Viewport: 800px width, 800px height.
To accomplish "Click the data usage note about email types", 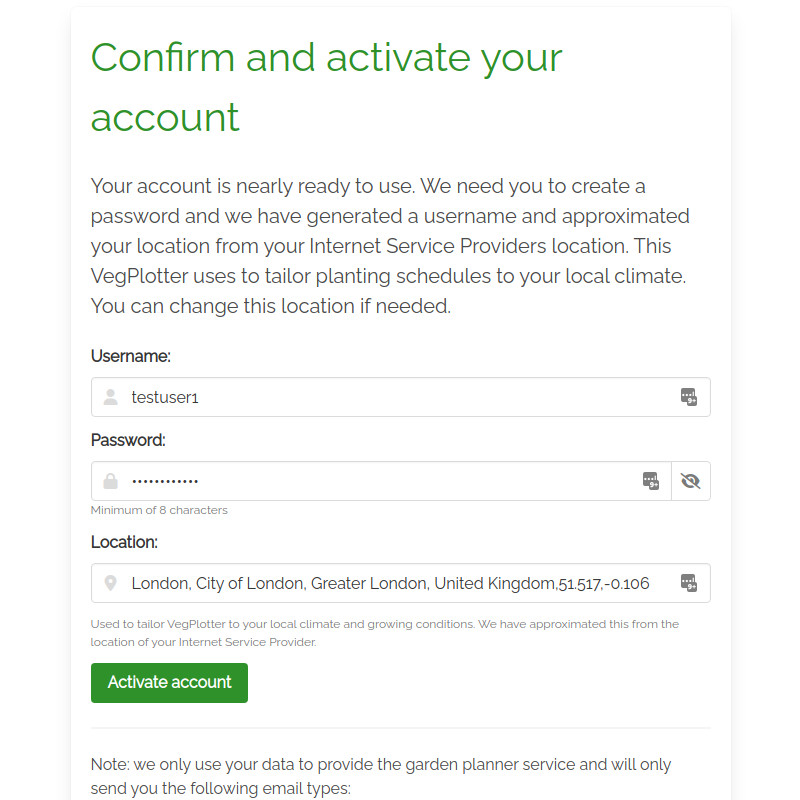I will tap(380, 777).
